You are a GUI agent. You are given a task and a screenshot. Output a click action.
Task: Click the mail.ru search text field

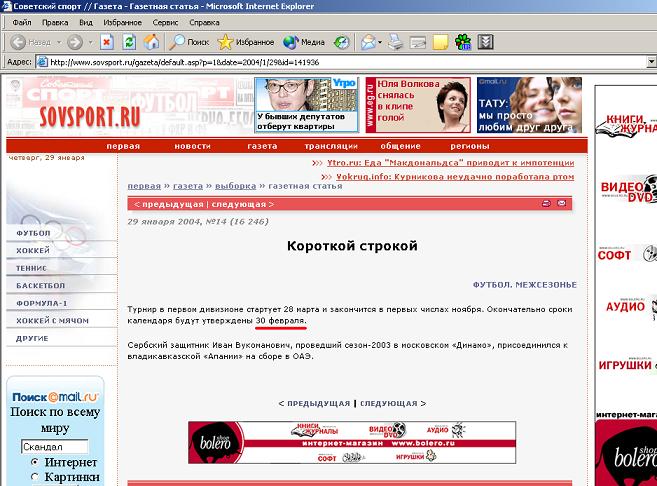pos(54,446)
